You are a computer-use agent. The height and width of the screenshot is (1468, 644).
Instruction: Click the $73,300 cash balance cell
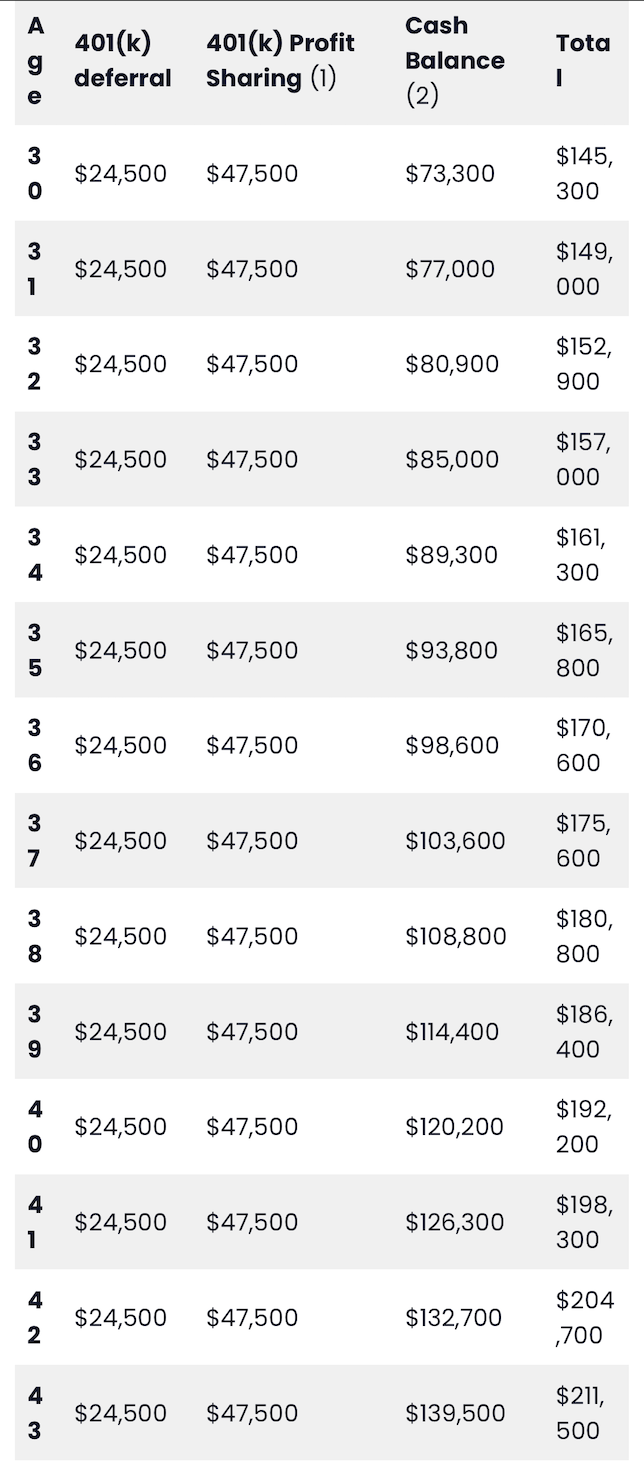pyautogui.click(x=450, y=174)
